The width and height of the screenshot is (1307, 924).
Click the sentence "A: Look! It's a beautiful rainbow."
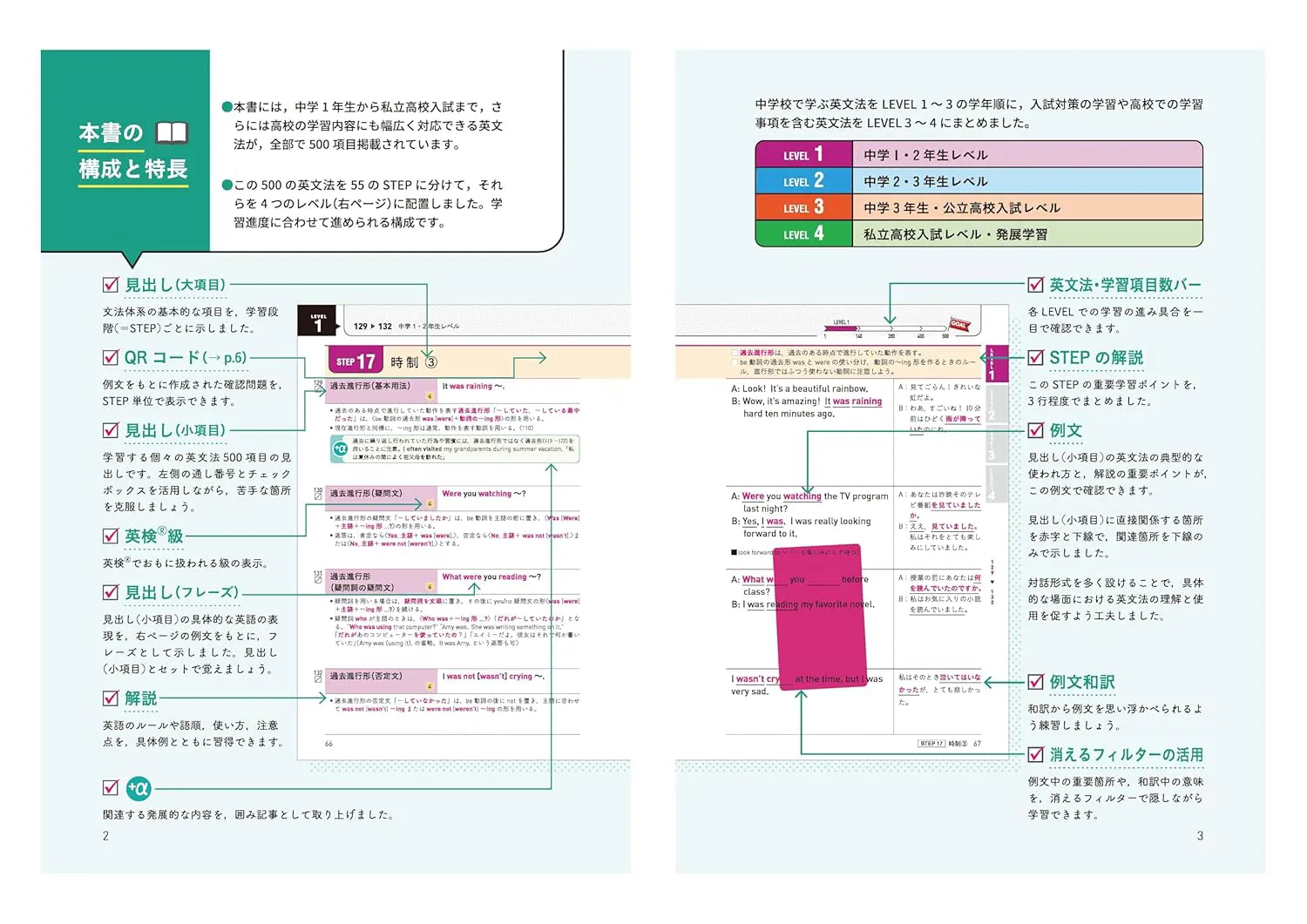(x=799, y=389)
